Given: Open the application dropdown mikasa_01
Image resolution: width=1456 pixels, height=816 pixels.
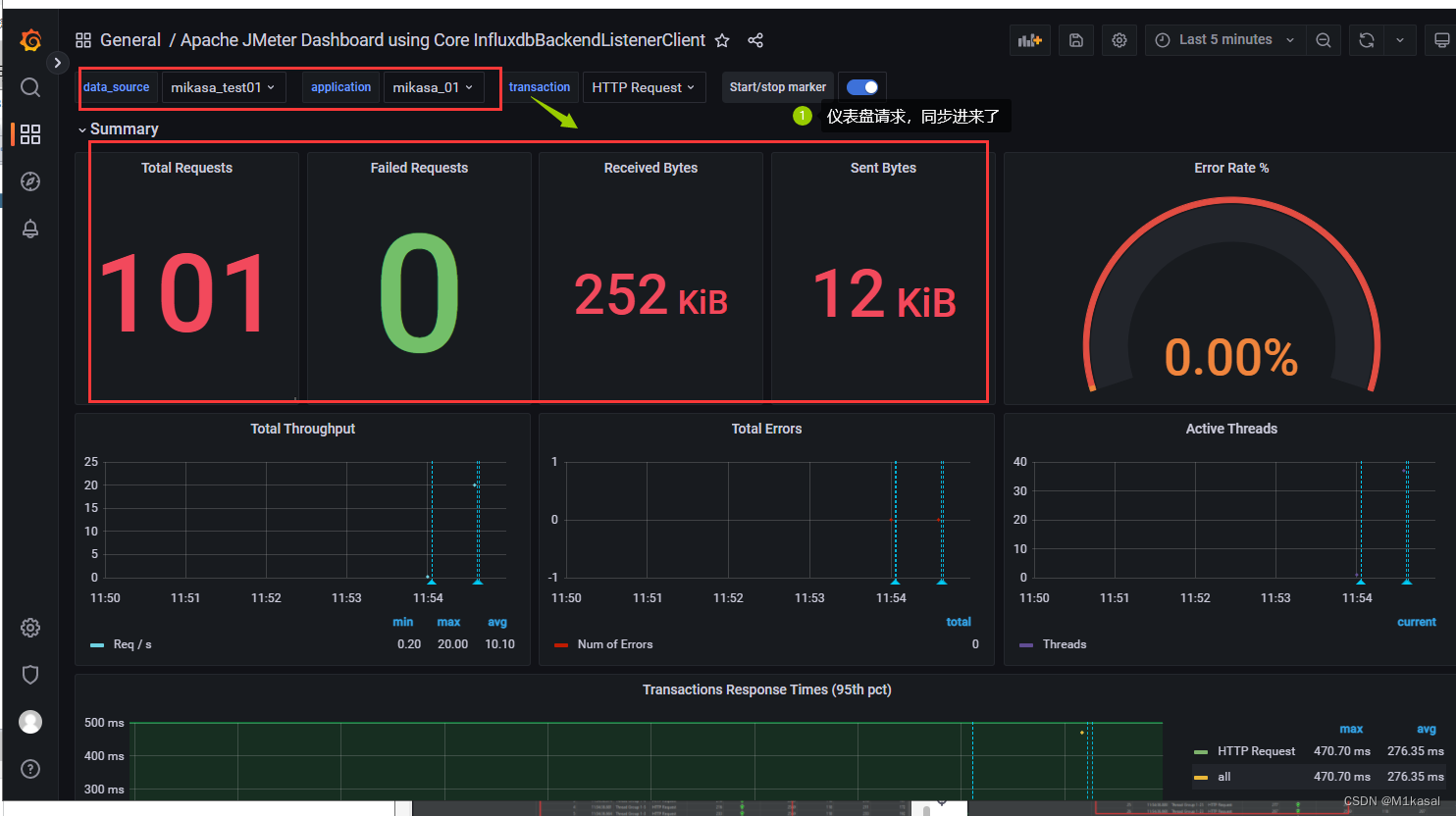Looking at the screenshot, I should pyautogui.click(x=434, y=87).
